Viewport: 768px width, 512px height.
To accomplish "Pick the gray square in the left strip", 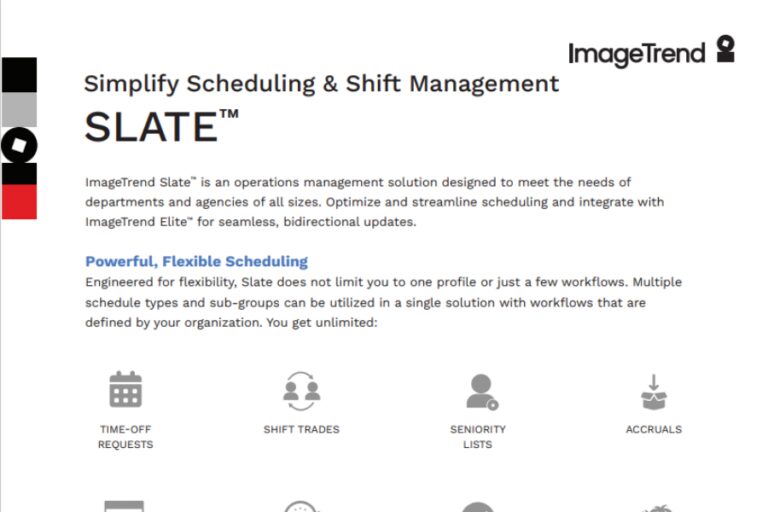I will (19, 109).
